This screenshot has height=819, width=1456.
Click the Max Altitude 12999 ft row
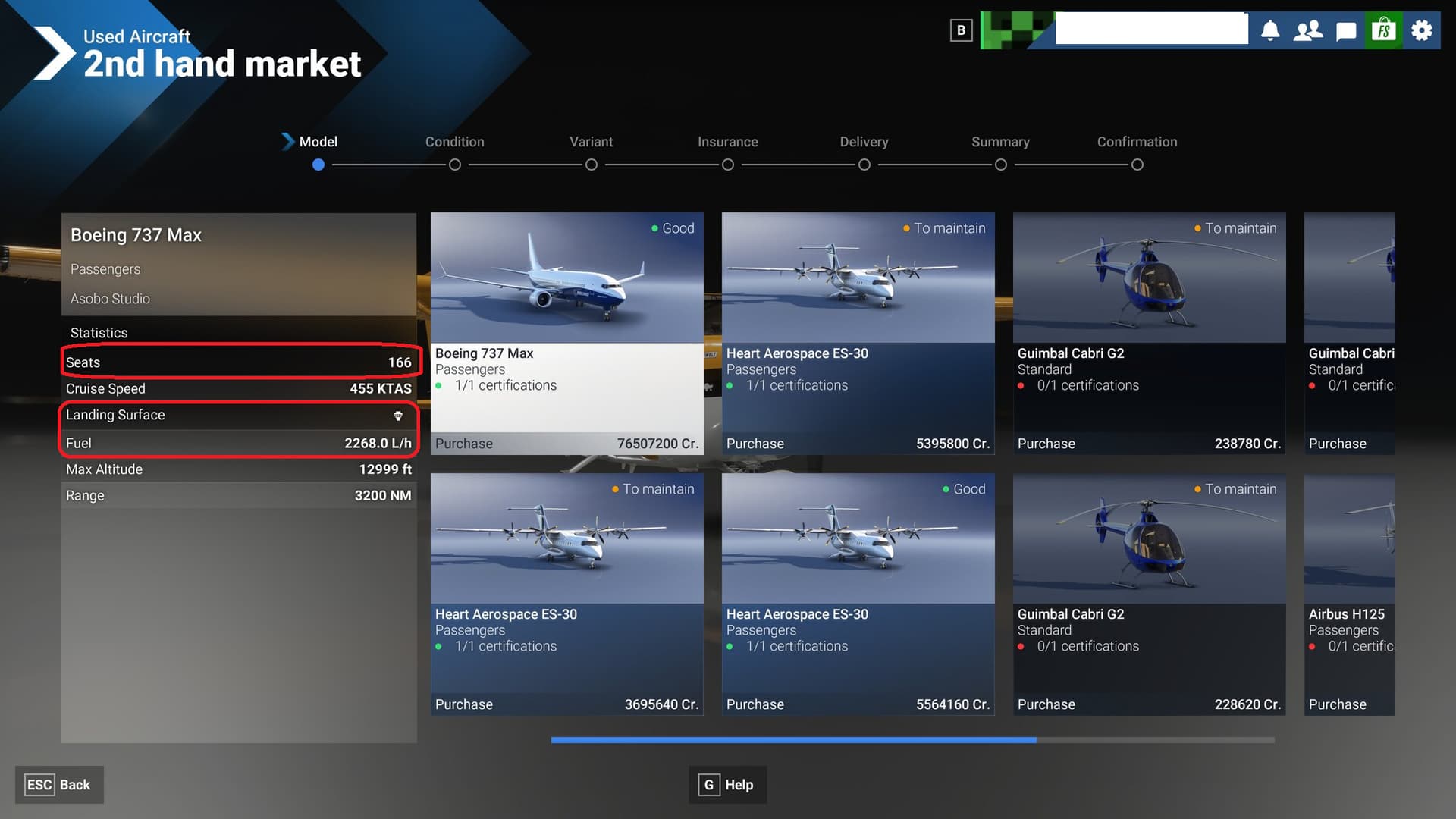pyautogui.click(x=239, y=469)
